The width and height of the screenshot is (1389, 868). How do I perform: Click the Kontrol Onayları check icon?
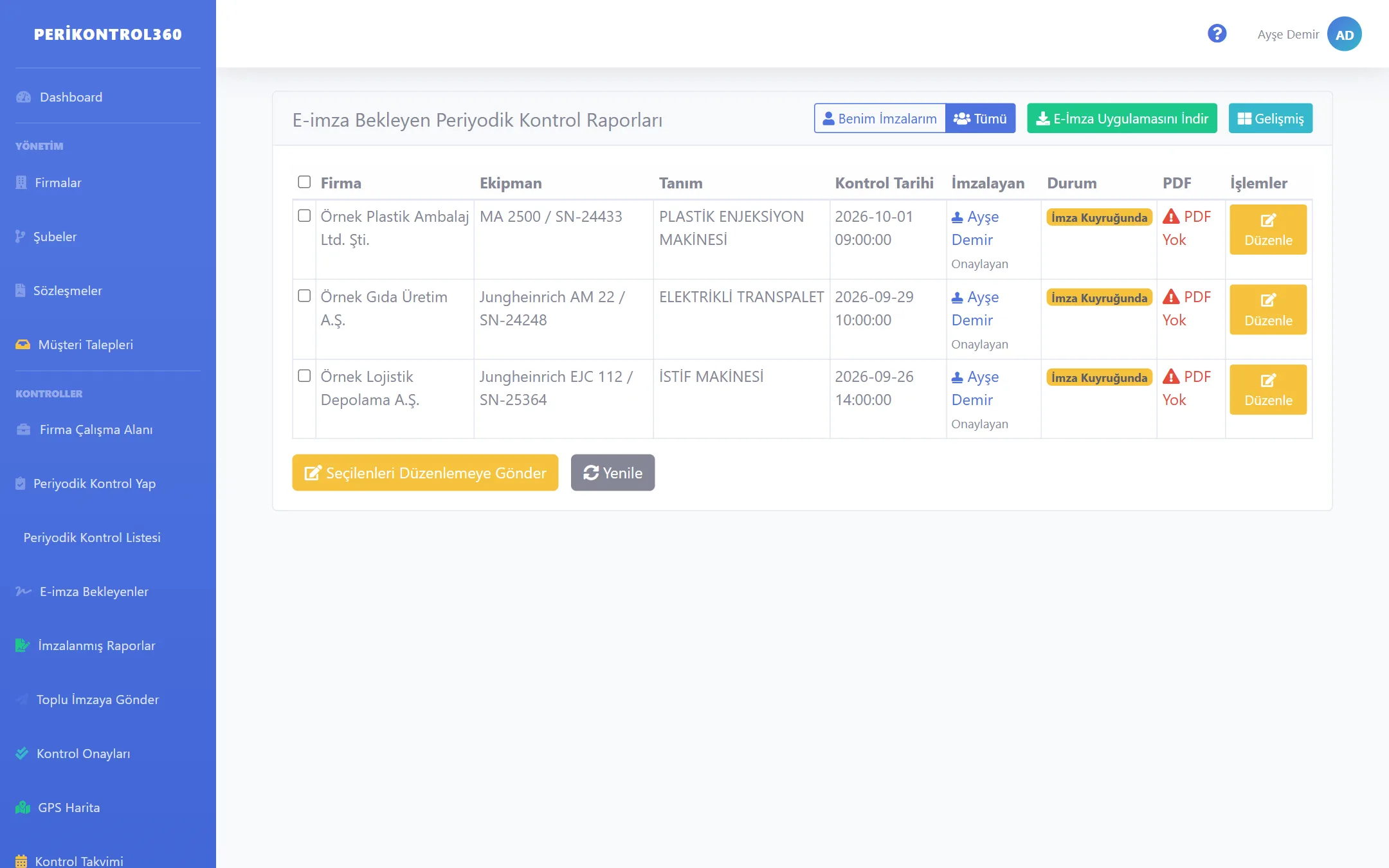coord(22,754)
